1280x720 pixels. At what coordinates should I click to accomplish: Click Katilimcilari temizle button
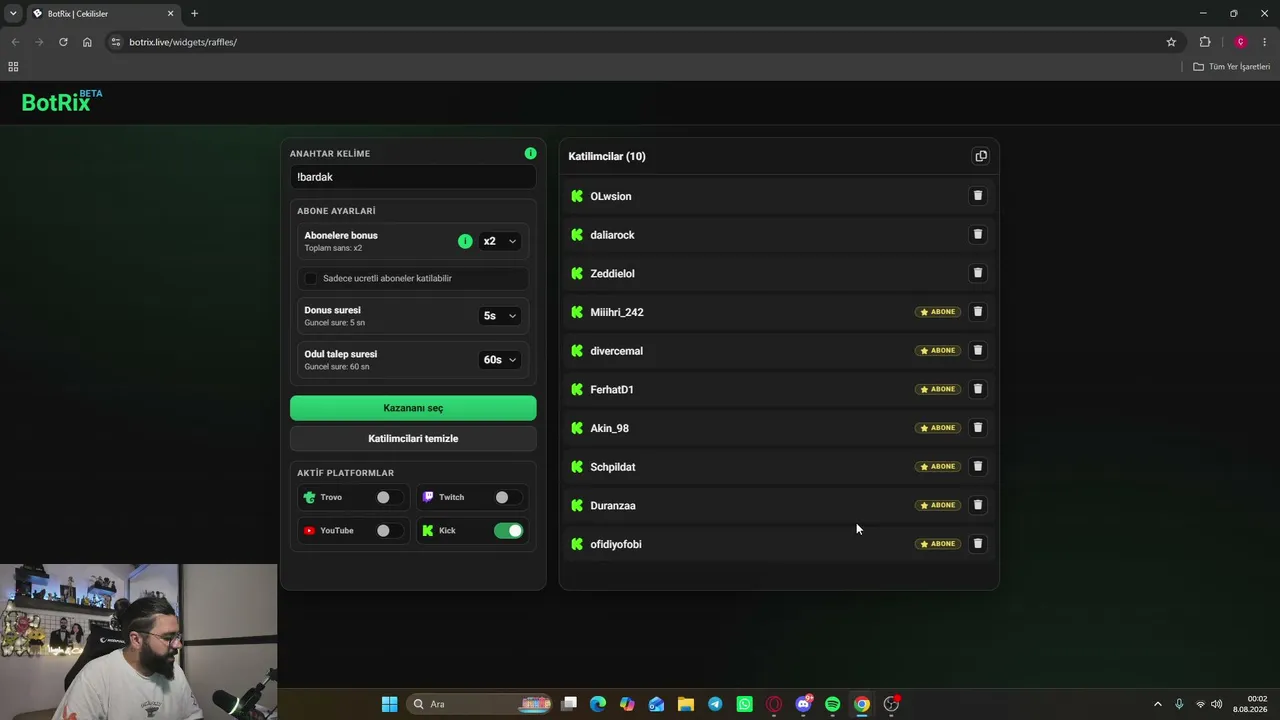[413, 438]
